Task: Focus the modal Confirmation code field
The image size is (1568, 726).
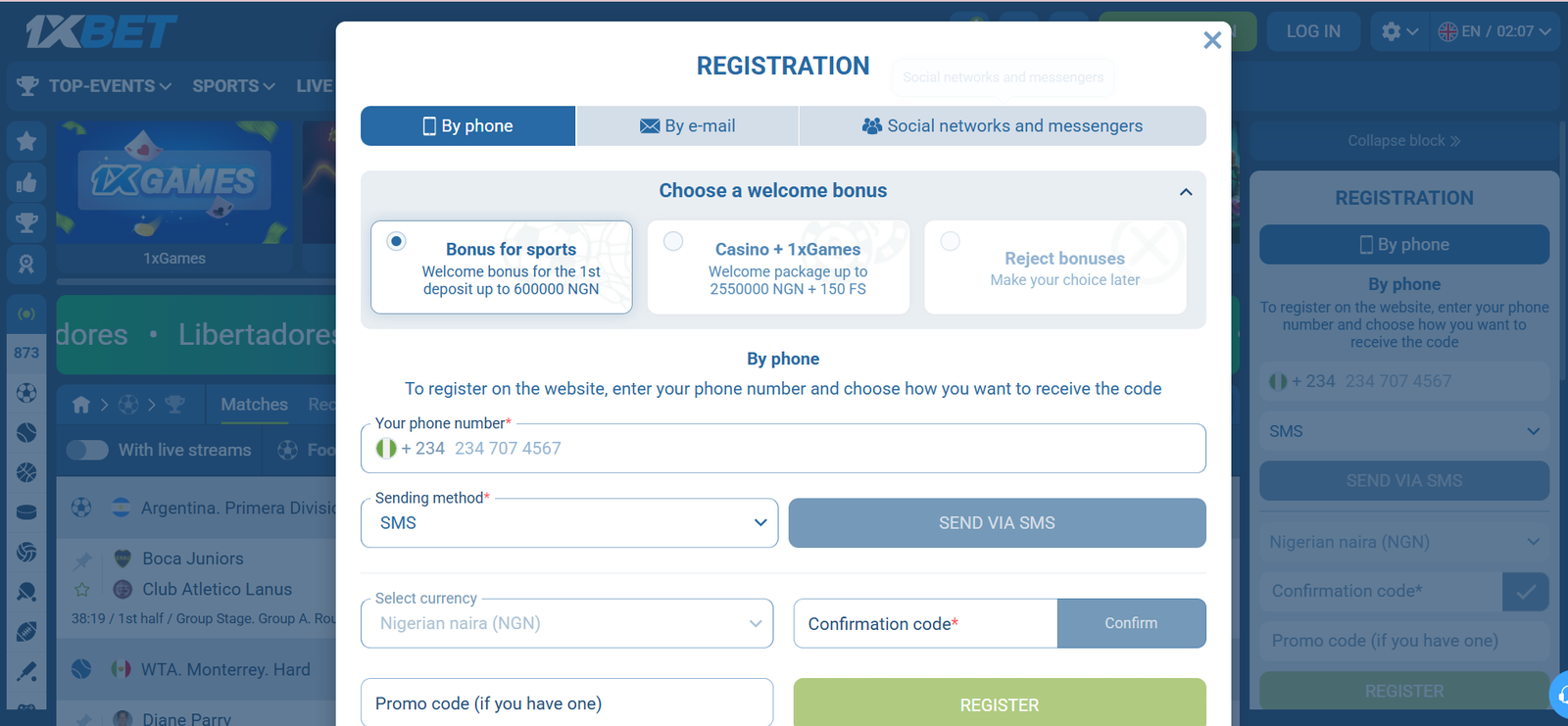Action: (925, 623)
